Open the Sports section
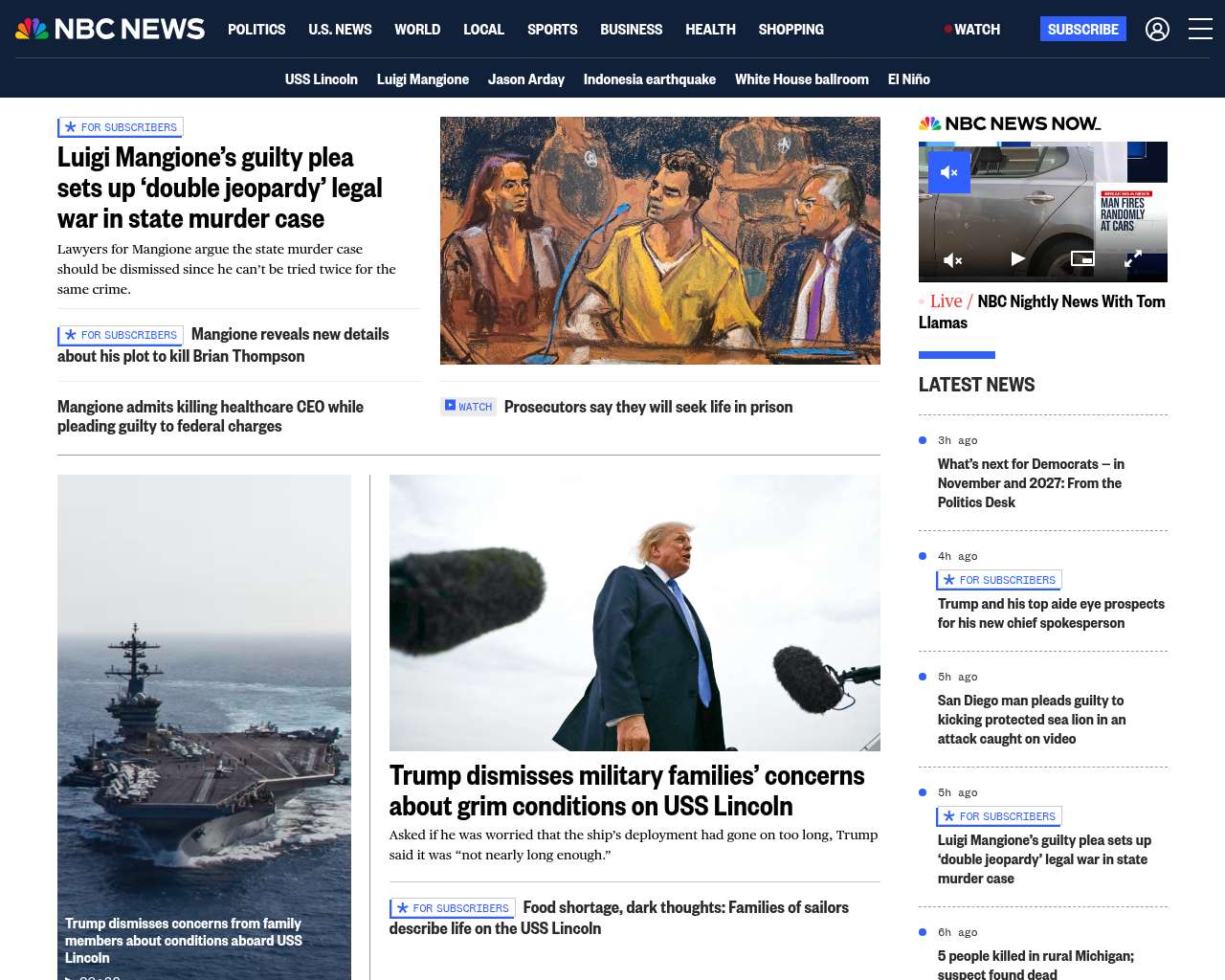 [x=552, y=30]
